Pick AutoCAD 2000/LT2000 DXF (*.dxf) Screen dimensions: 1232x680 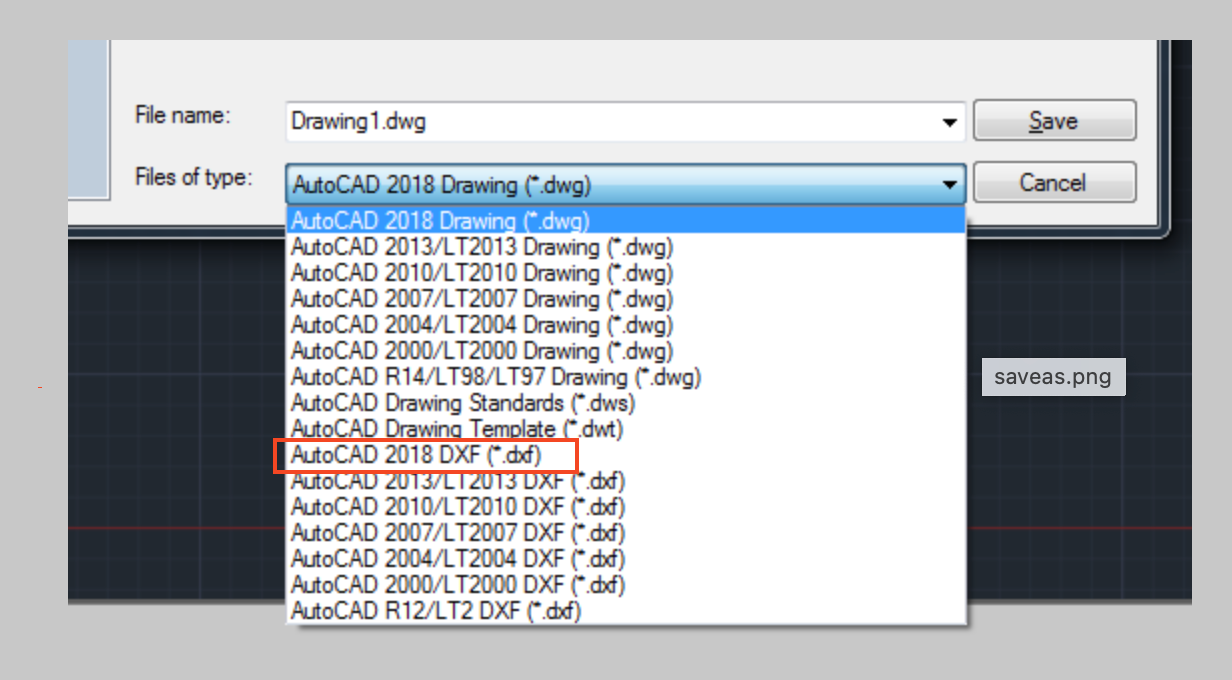(x=626, y=584)
